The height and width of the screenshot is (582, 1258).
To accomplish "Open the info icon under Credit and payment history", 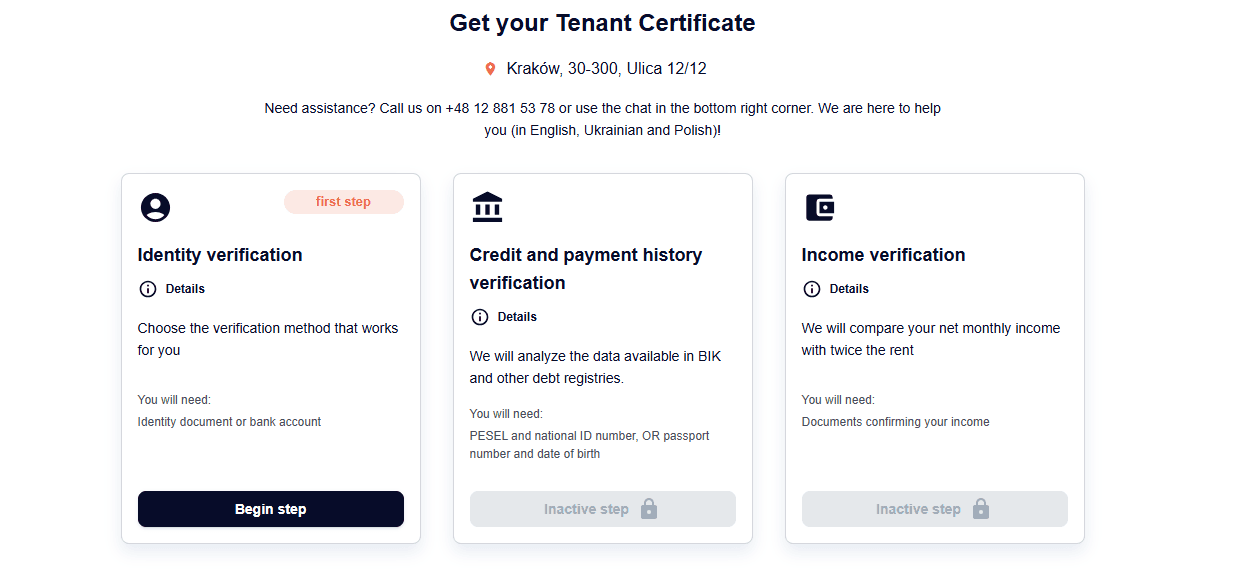I will (x=480, y=317).
